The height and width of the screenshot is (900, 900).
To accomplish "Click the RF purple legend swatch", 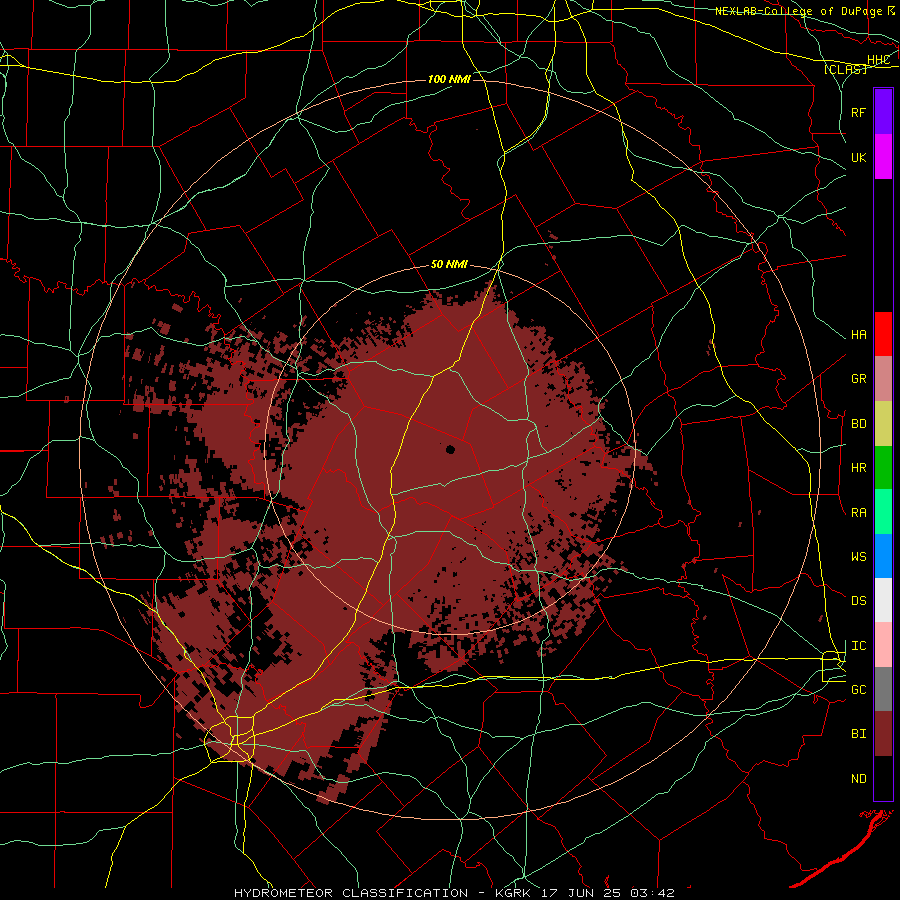I will [x=883, y=112].
